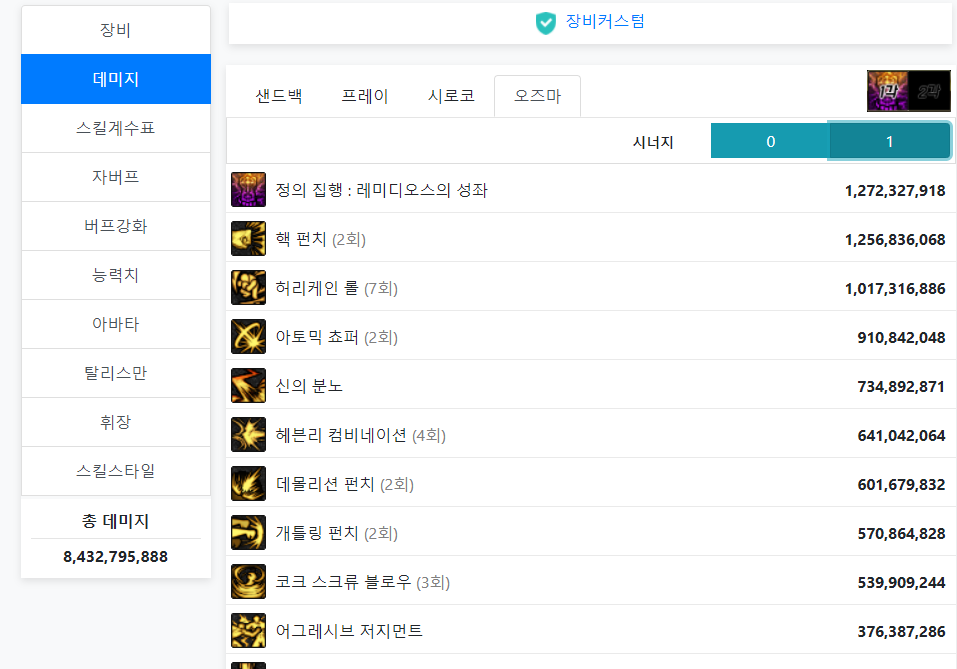This screenshot has width=957, height=669.
Task: Click the 헤븐리 컴비네이션 skill icon
Action: (248, 435)
